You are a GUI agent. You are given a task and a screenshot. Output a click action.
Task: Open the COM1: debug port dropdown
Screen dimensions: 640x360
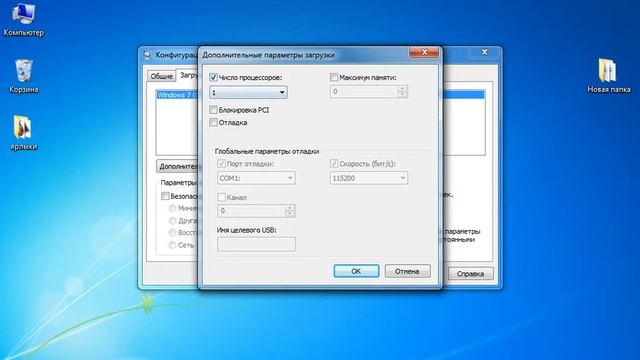point(256,178)
